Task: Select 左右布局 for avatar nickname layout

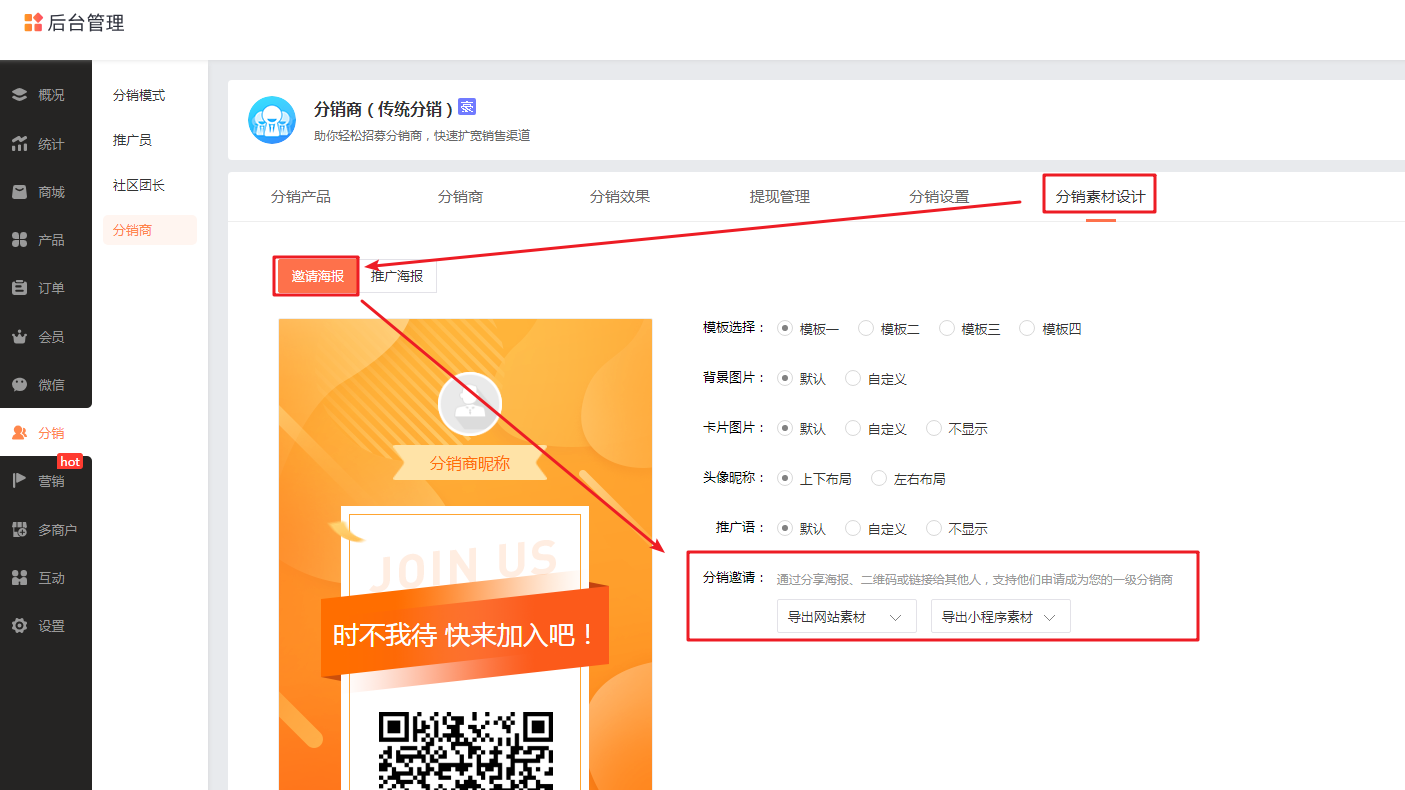Action: [879, 478]
